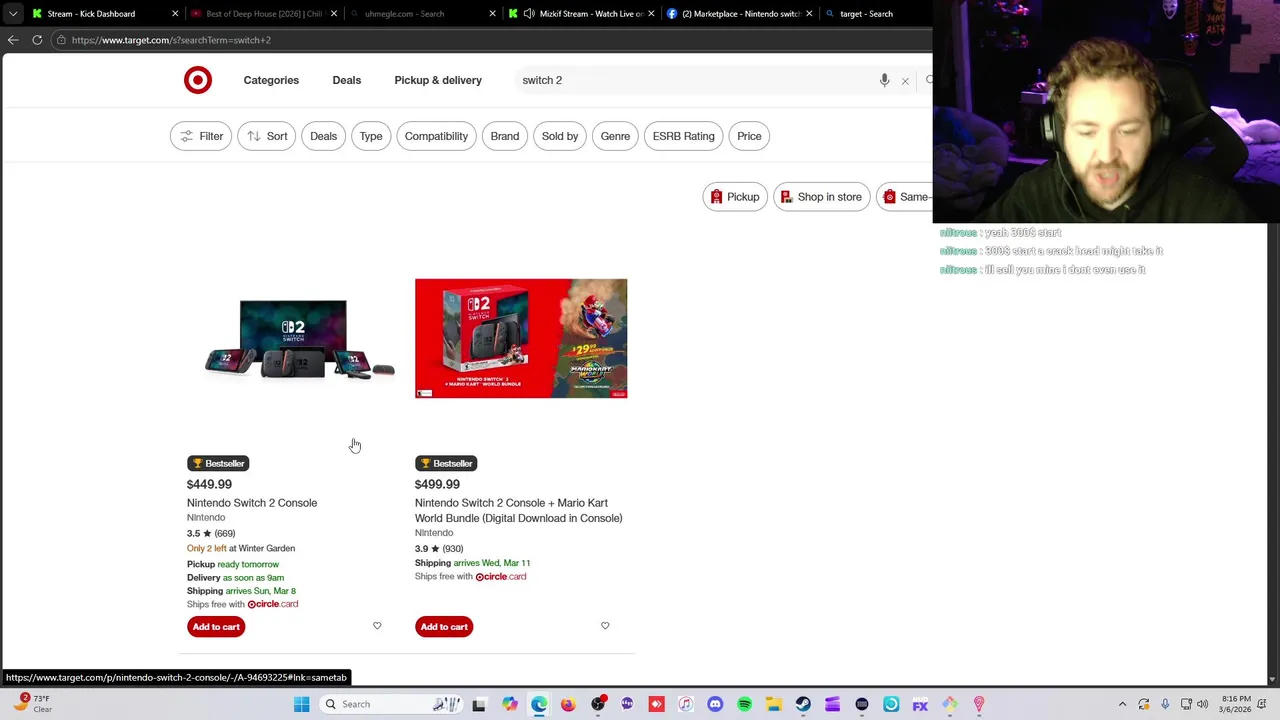
Task: Open clock and date at 8:16 PM
Action: coord(1236,704)
